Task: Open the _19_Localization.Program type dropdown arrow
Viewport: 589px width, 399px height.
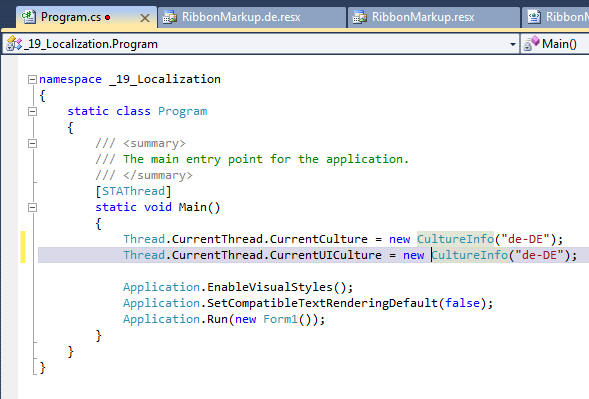Action: (512, 44)
